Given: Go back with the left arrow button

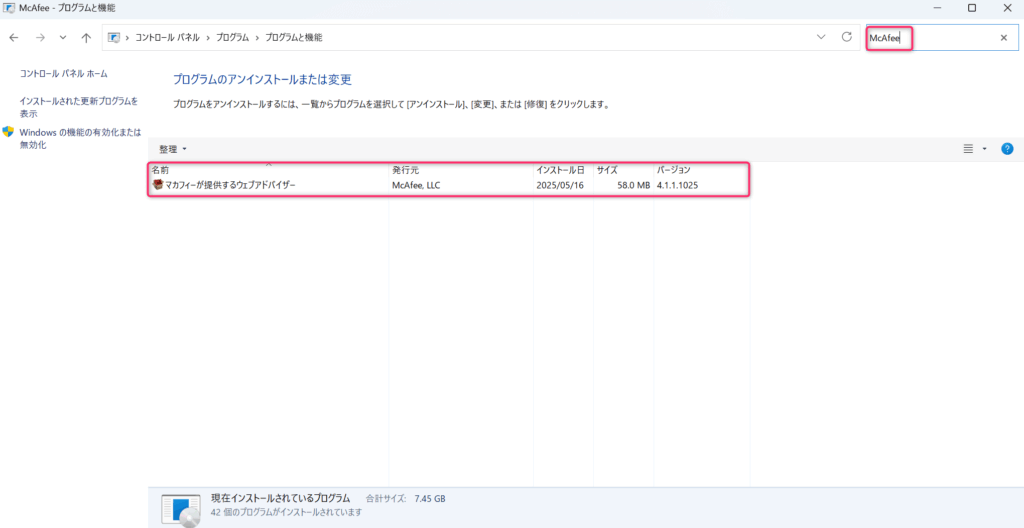Looking at the screenshot, I should point(14,38).
